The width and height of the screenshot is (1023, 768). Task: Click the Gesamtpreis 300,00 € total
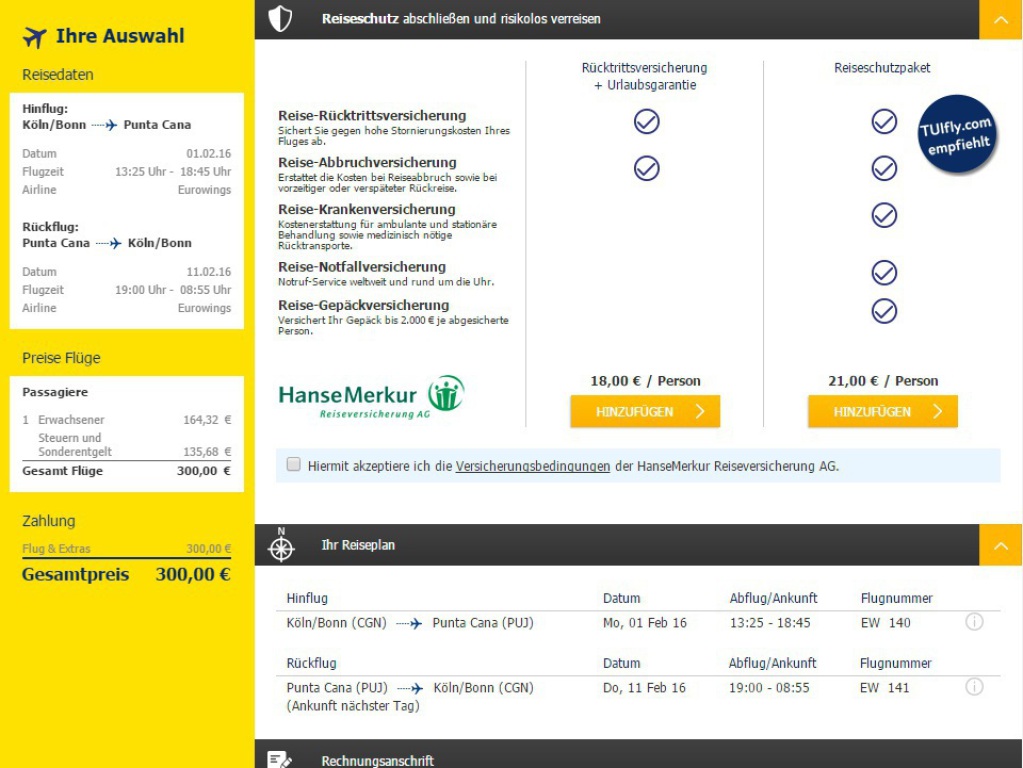126,574
